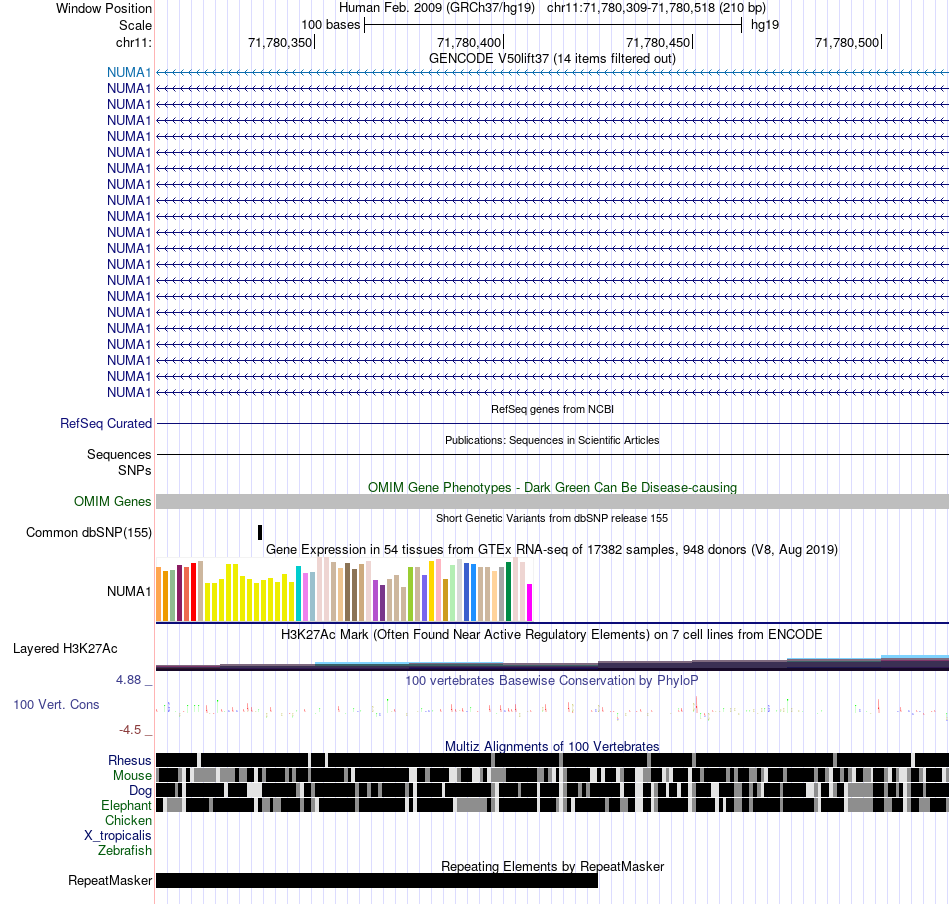This screenshot has height=904, width=950.
Task: Click the RepeatMasker track label
Action: click(110, 880)
